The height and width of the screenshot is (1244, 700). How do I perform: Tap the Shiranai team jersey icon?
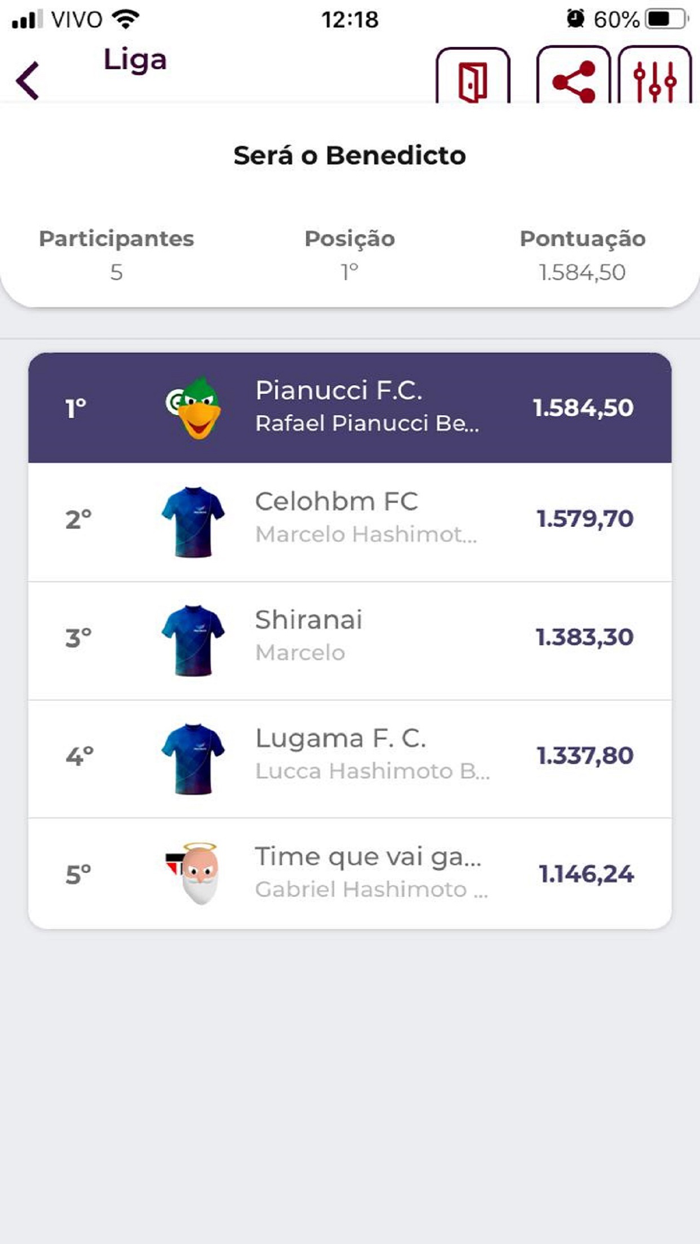193,638
